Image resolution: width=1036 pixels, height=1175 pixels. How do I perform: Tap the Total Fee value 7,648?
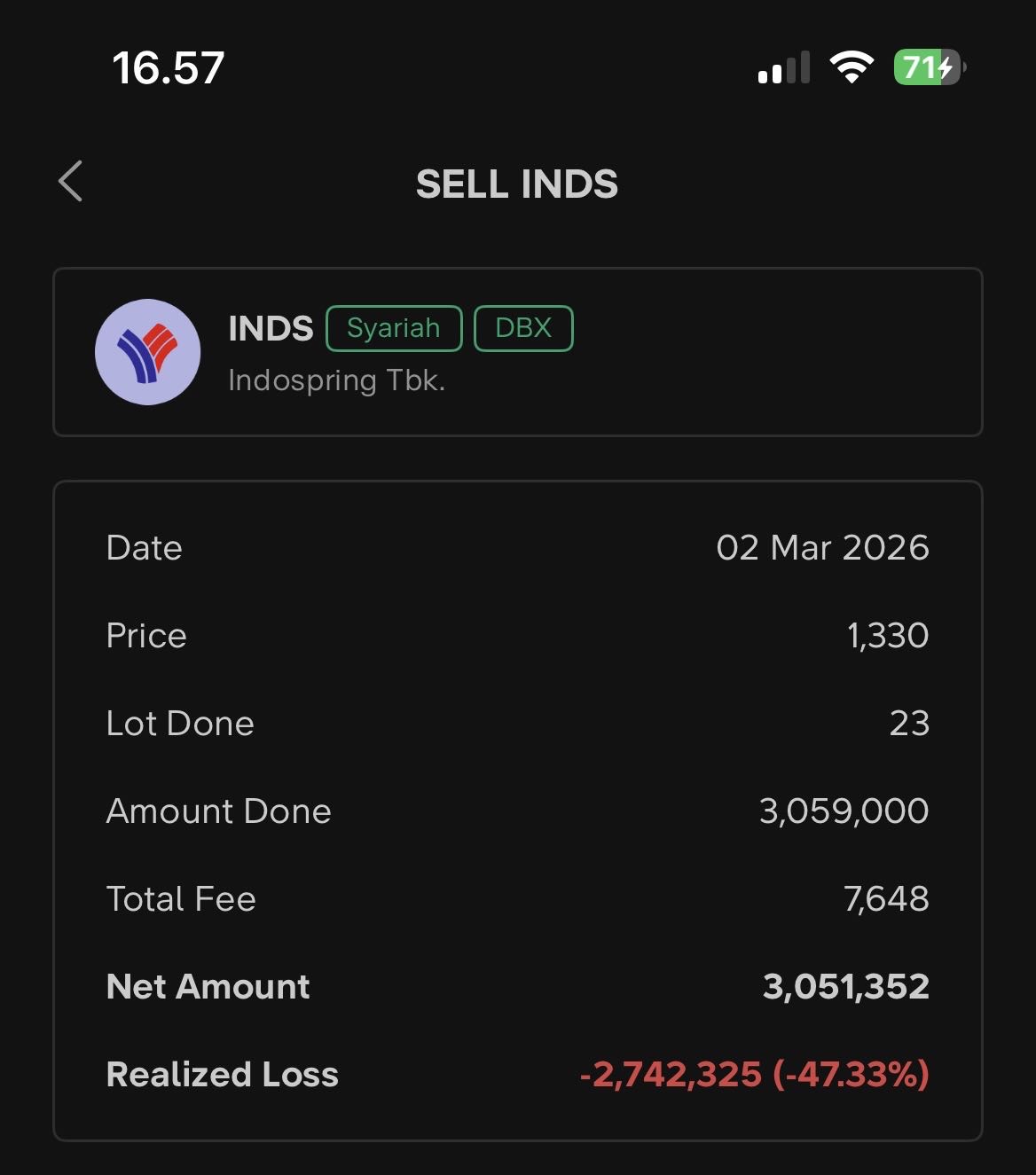tap(886, 899)
